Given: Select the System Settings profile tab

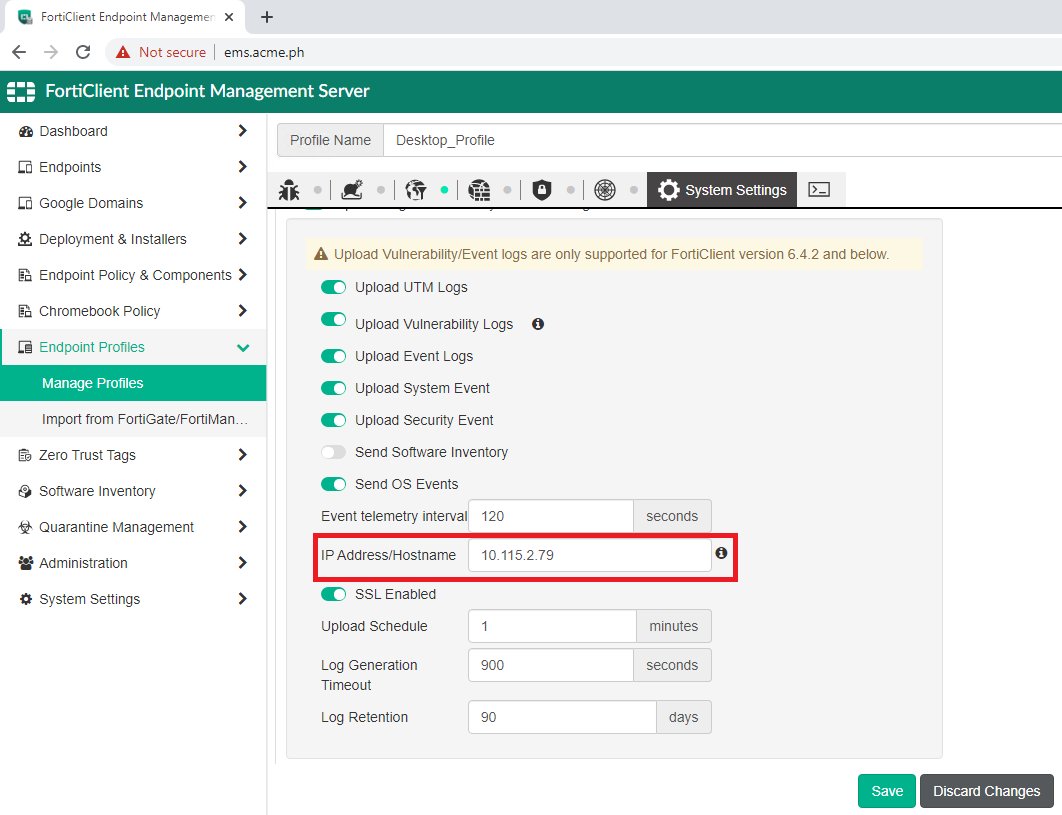Looking at the screenshot, I should 722,190.
